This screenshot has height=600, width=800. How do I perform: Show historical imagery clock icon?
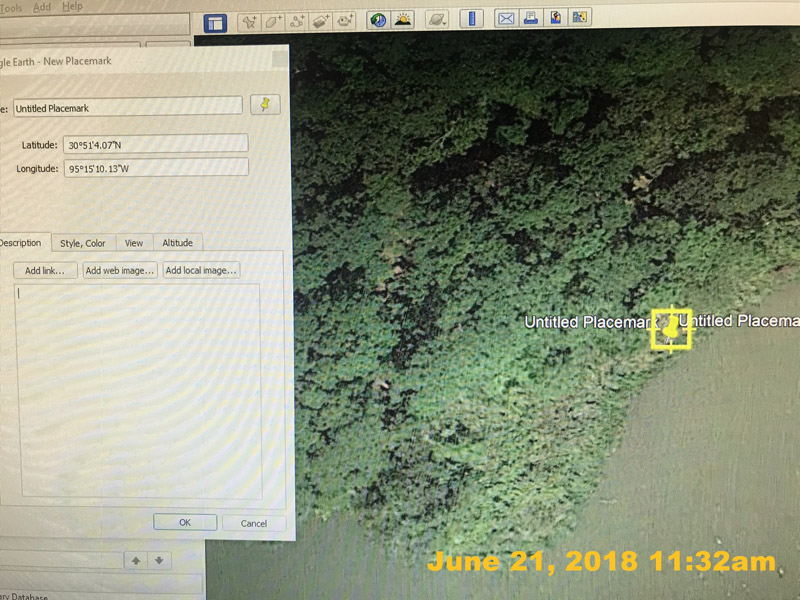click(379, 19)
